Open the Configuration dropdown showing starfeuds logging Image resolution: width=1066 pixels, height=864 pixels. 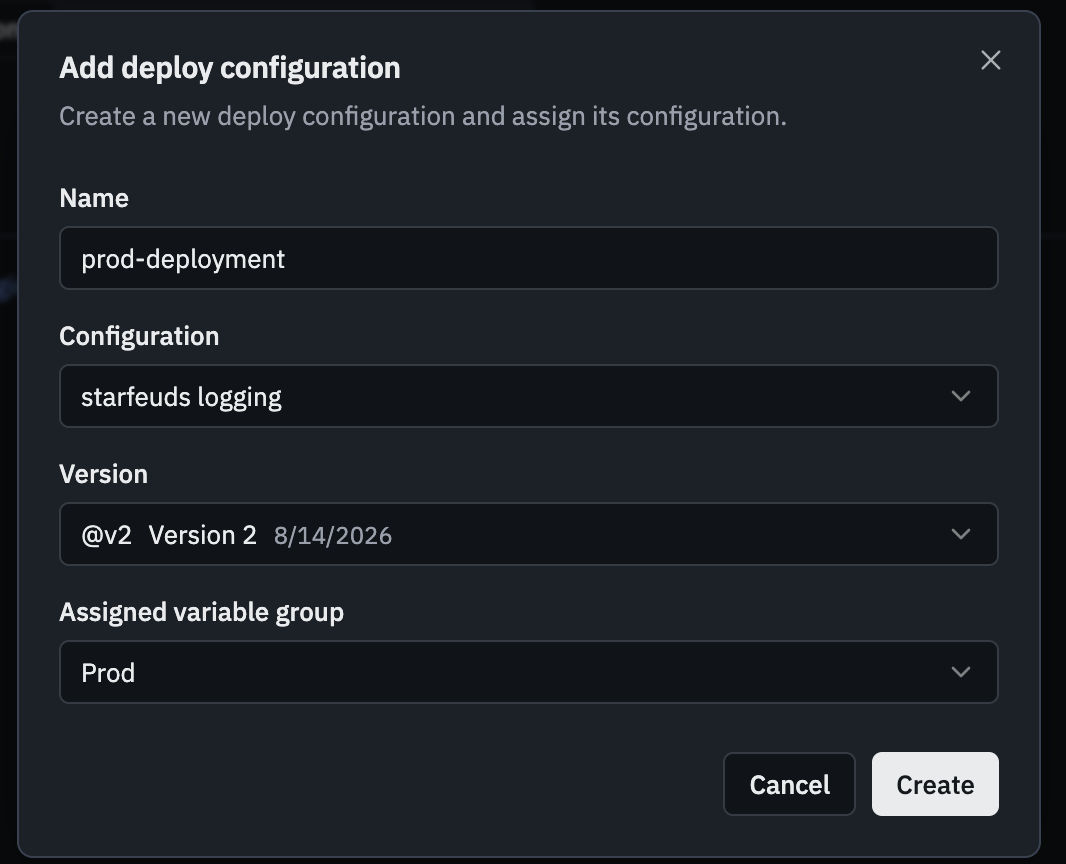coord(529,396)
